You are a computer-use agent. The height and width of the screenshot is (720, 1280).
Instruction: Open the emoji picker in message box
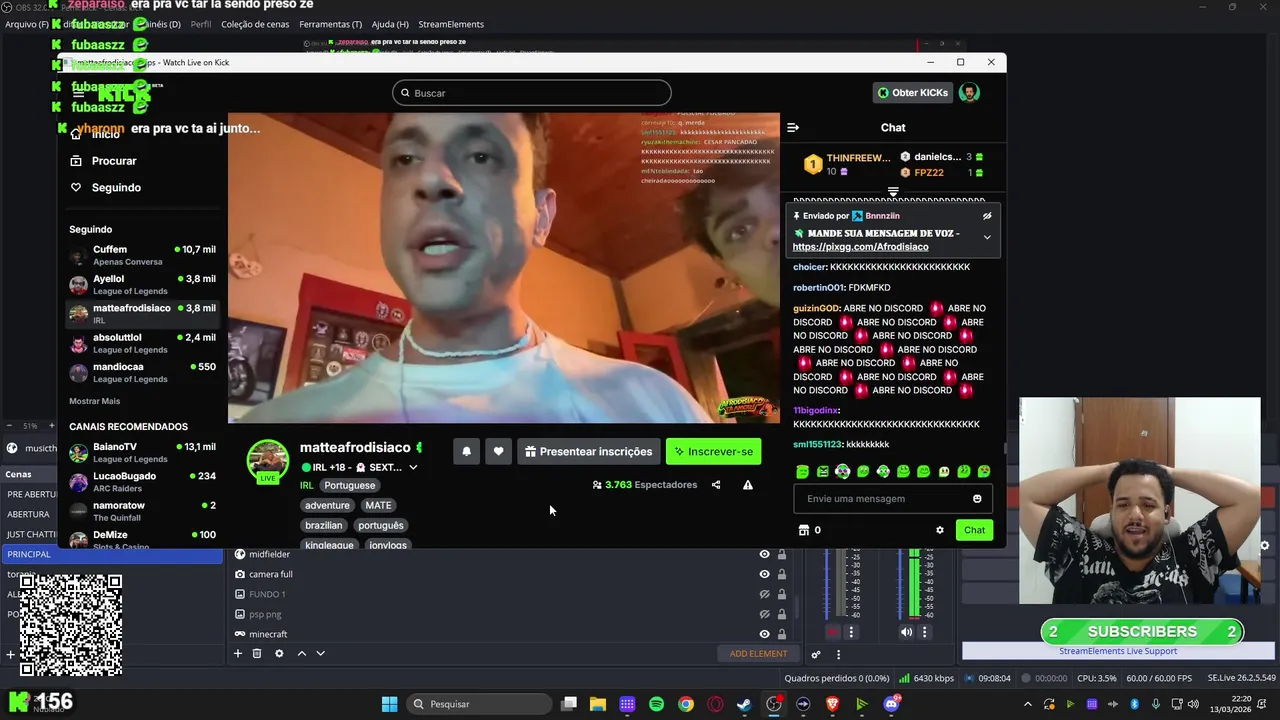977,499
